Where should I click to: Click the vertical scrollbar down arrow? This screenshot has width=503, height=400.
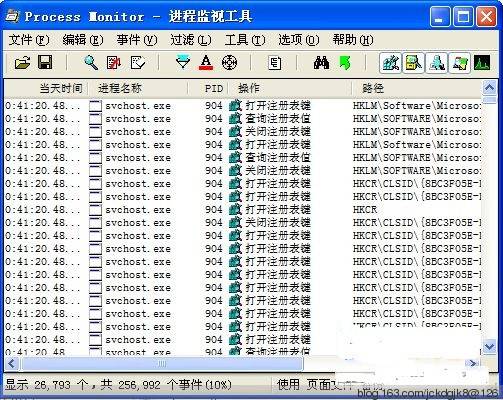point(489,347)
